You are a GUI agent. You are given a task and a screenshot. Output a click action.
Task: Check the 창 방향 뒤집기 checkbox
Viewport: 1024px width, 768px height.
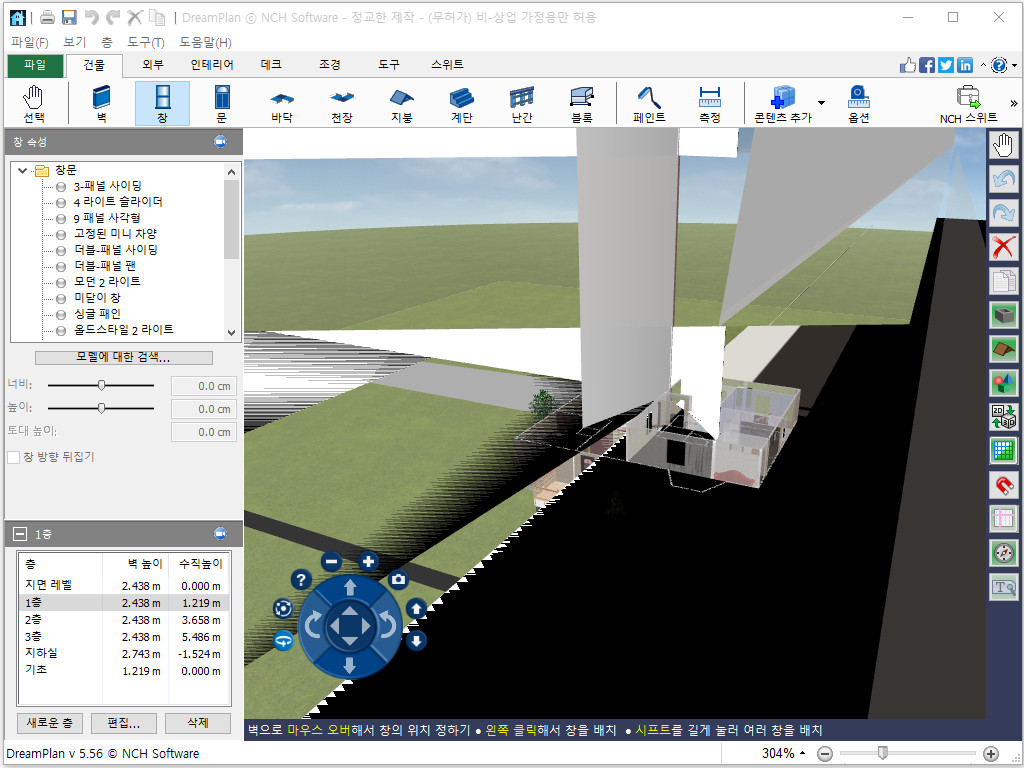pos(13,457)
